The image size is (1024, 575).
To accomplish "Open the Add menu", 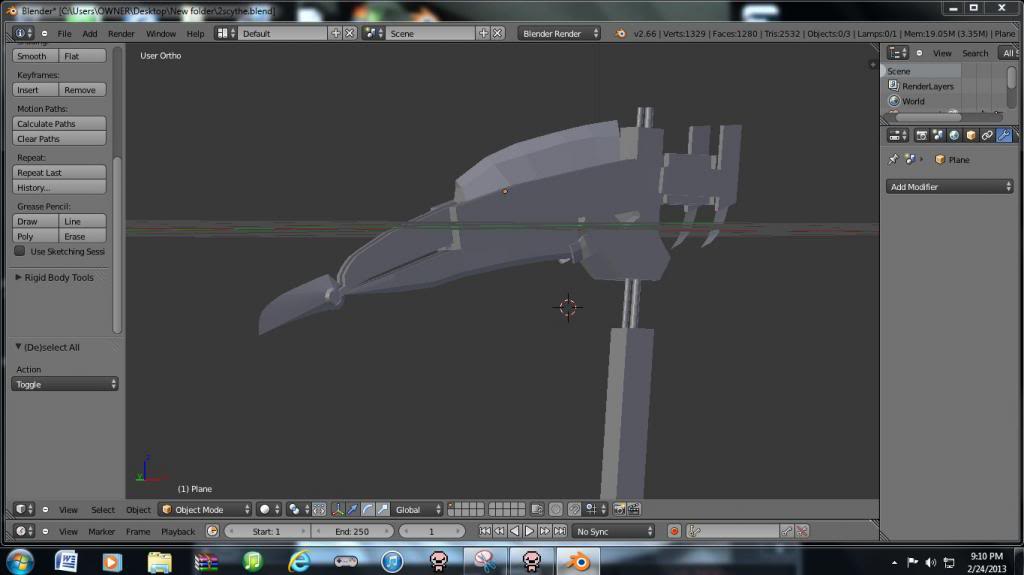I will (x=89, y=33).
